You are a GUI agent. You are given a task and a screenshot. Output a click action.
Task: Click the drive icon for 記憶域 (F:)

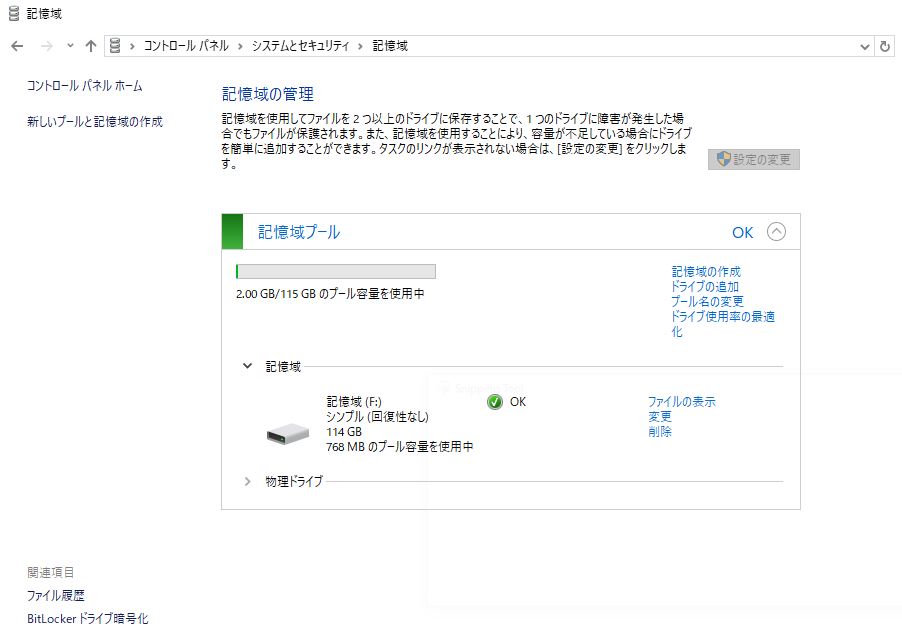(288, 433)
